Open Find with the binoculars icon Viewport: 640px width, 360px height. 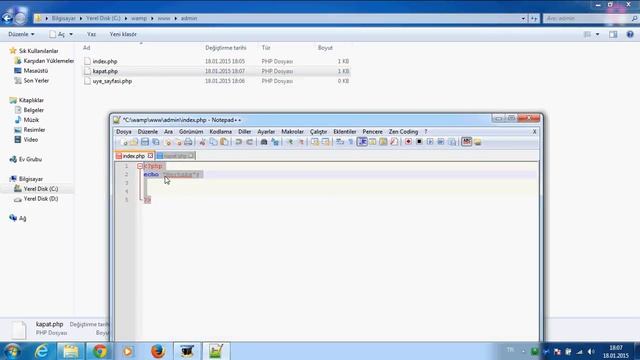(x=264, y=142)
